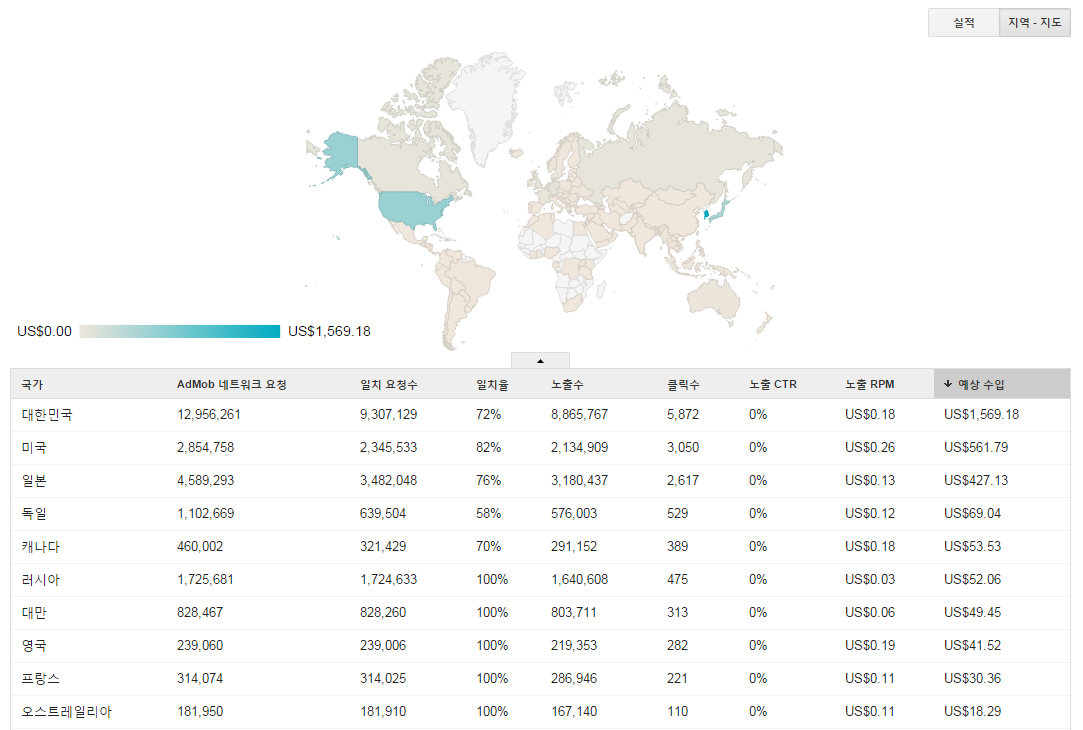Select the 일본 country row
Image resolution: width=1083 pixels, height=730 pixels.
click(x=540, y=481)
